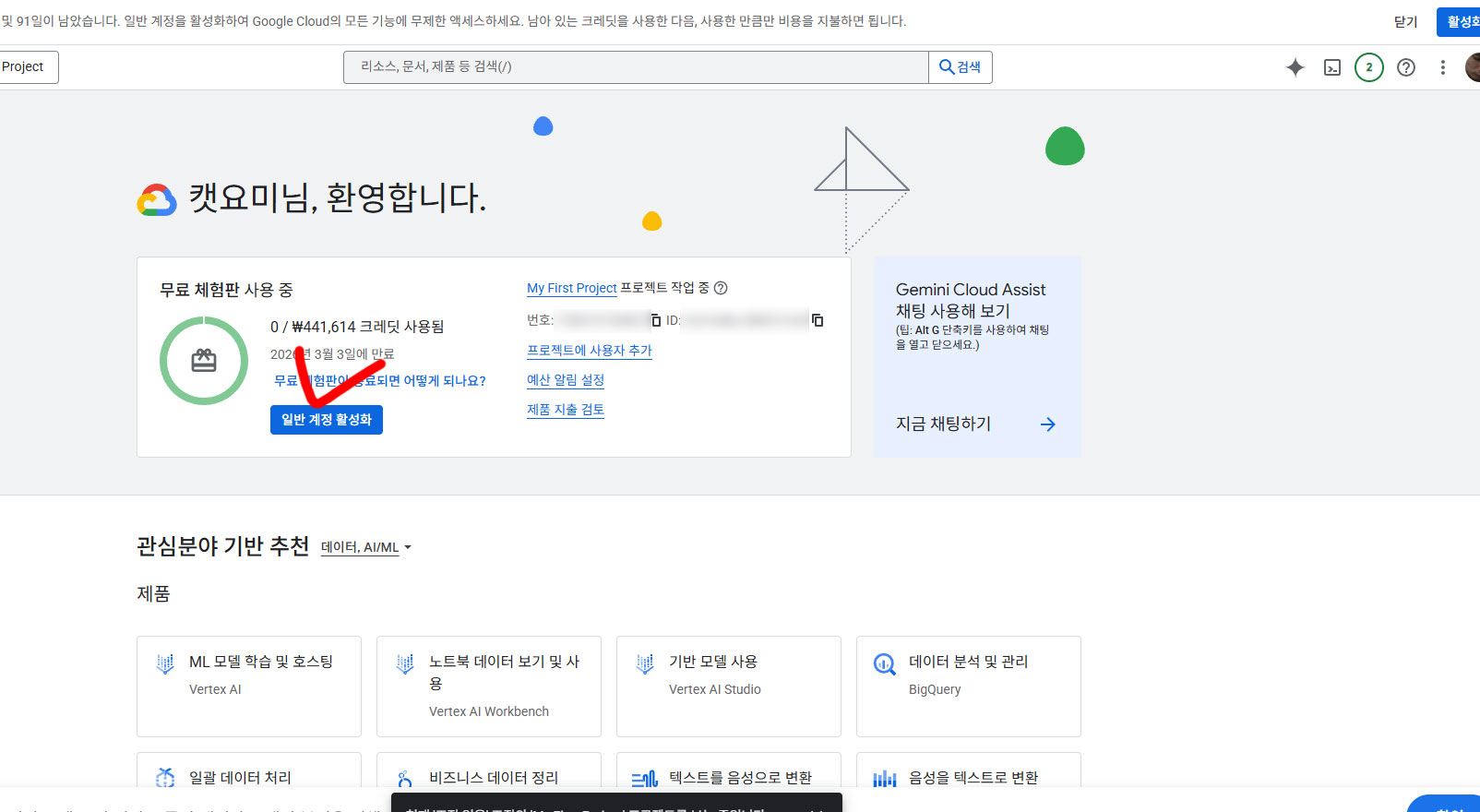
Task: Click BigQuery icon on 데이터 분석 card
Action: pyautogui.click(x=885, y=663)
